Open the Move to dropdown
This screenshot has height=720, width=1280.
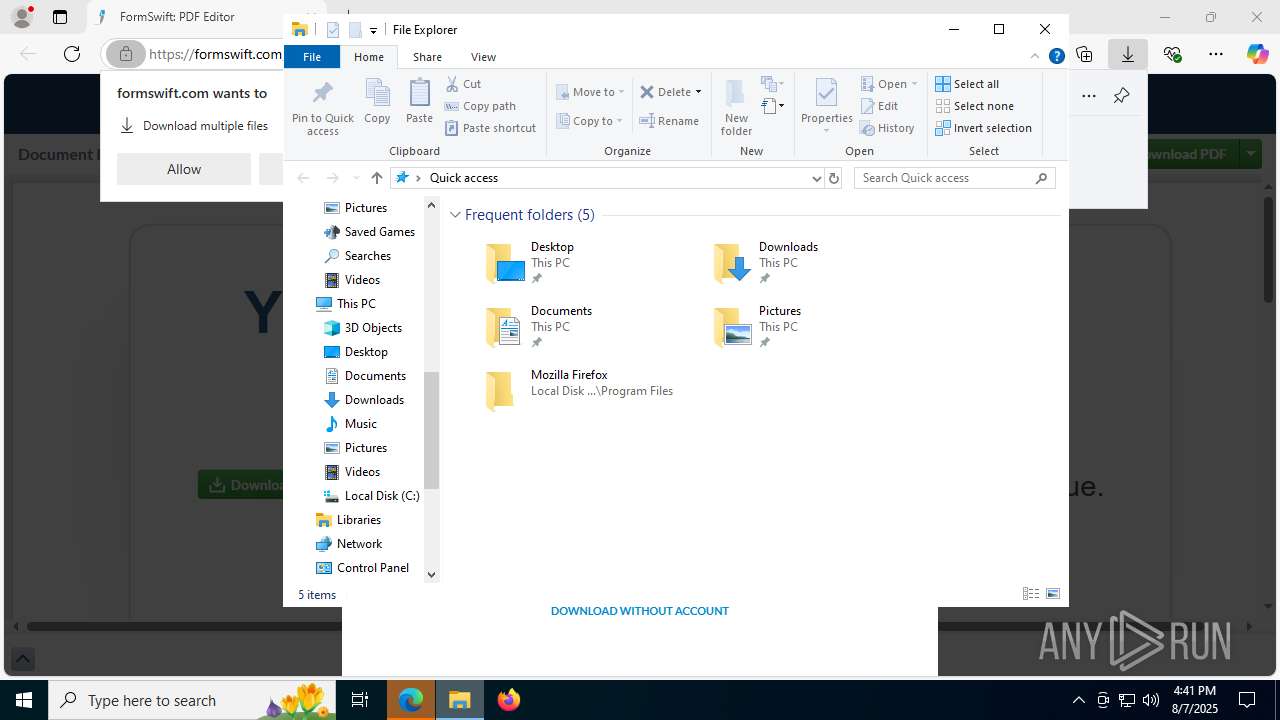(590, 92)
